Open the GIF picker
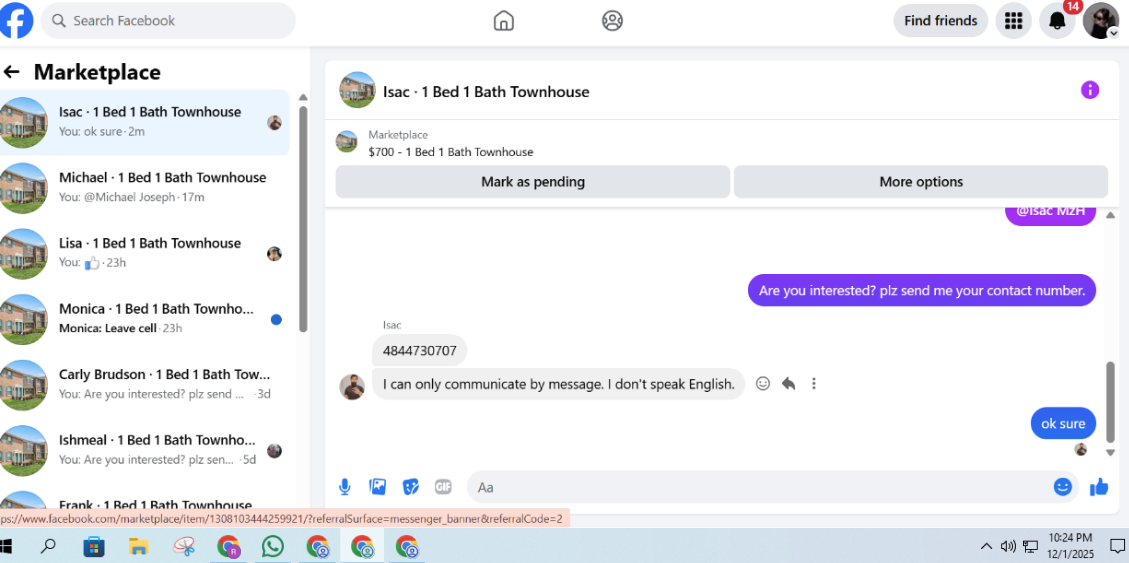1129x563 pixels. (443, 487)
